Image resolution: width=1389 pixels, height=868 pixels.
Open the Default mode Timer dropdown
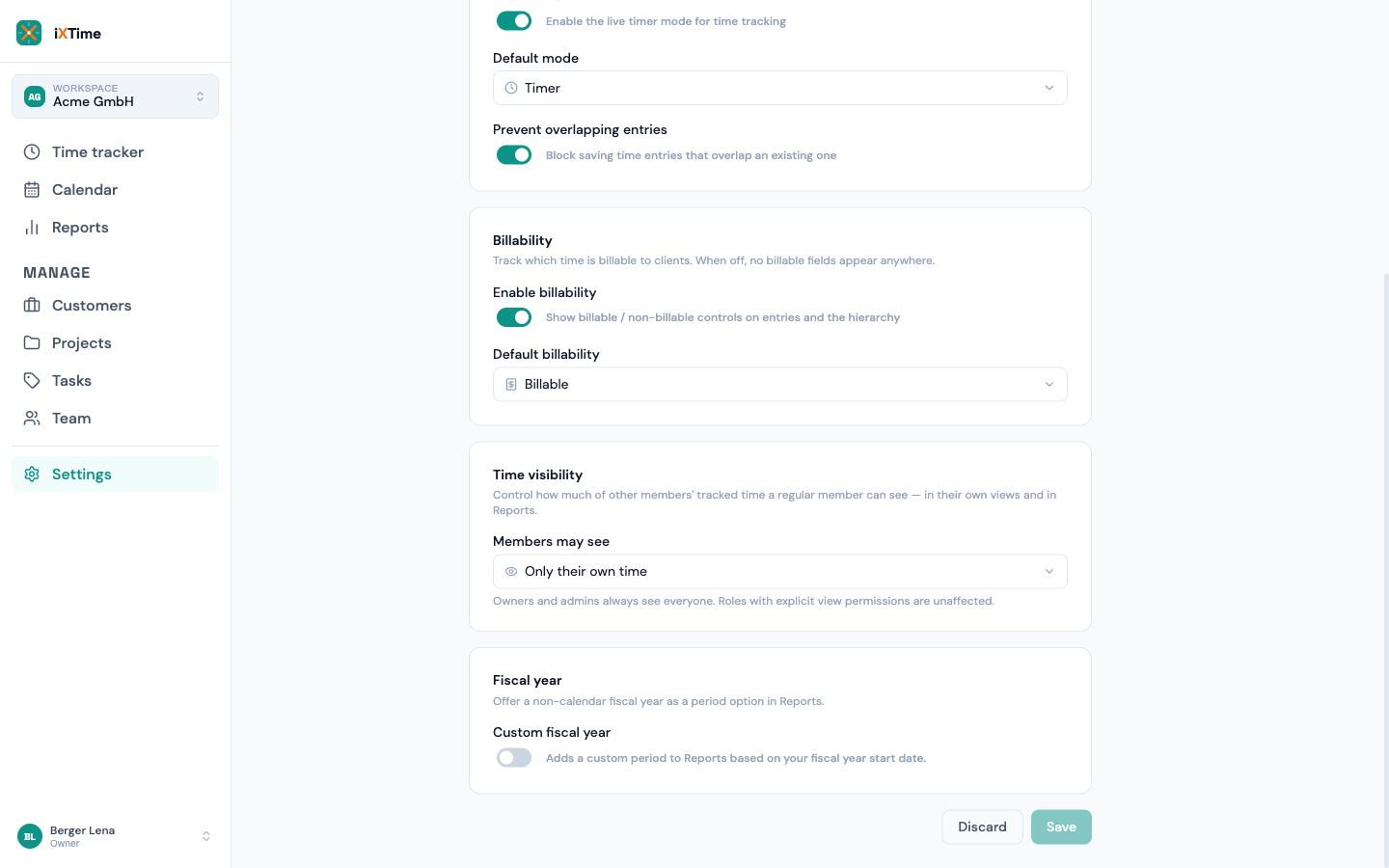(780, 88)
